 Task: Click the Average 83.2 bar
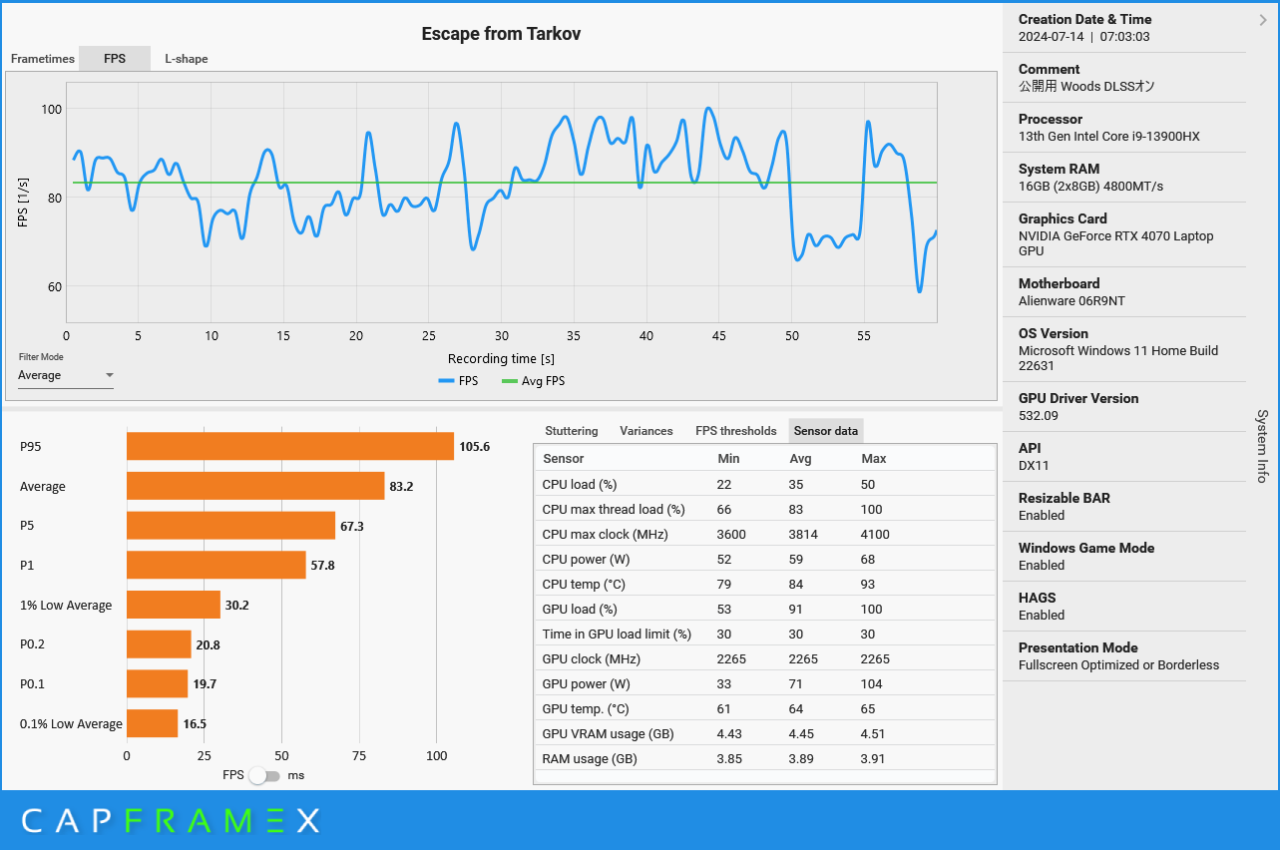click(256, 486)
